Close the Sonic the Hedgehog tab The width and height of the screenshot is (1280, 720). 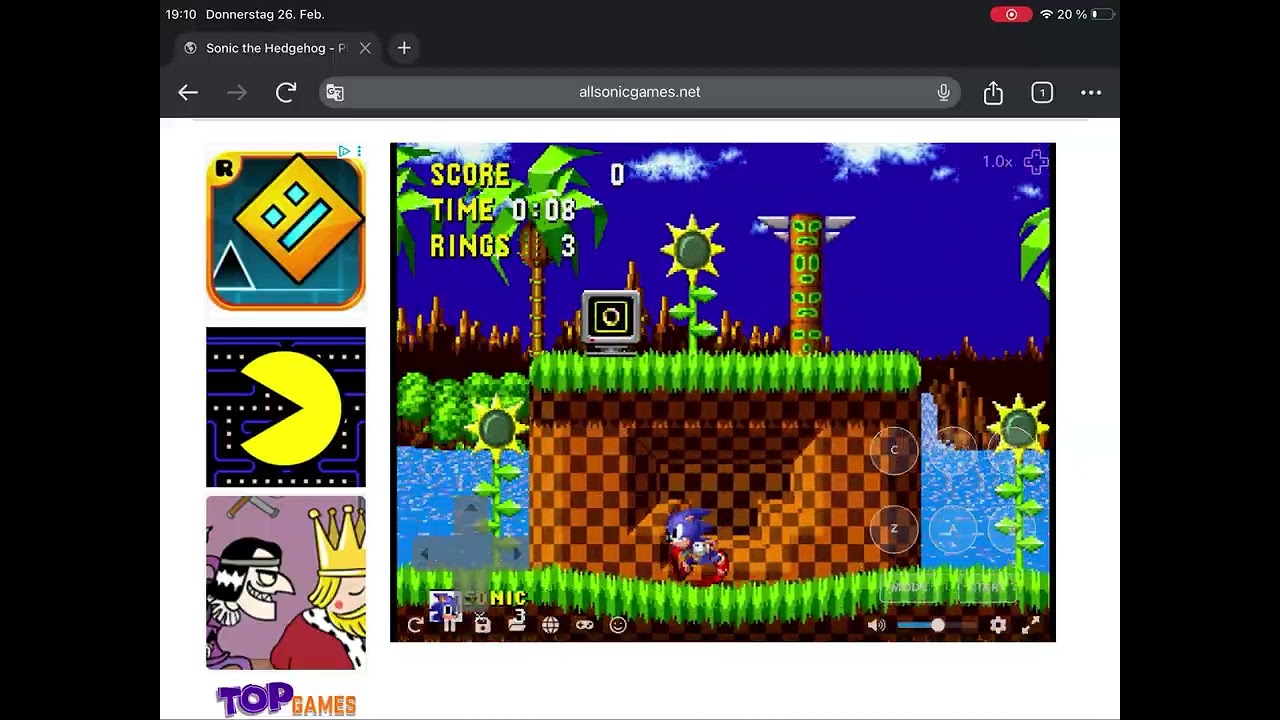[x=365, y=48]
